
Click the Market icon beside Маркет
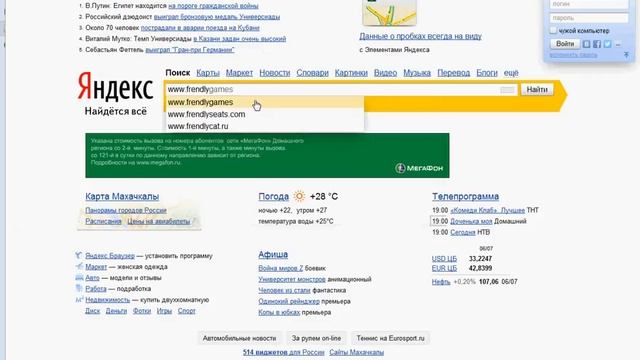point(79,267)
